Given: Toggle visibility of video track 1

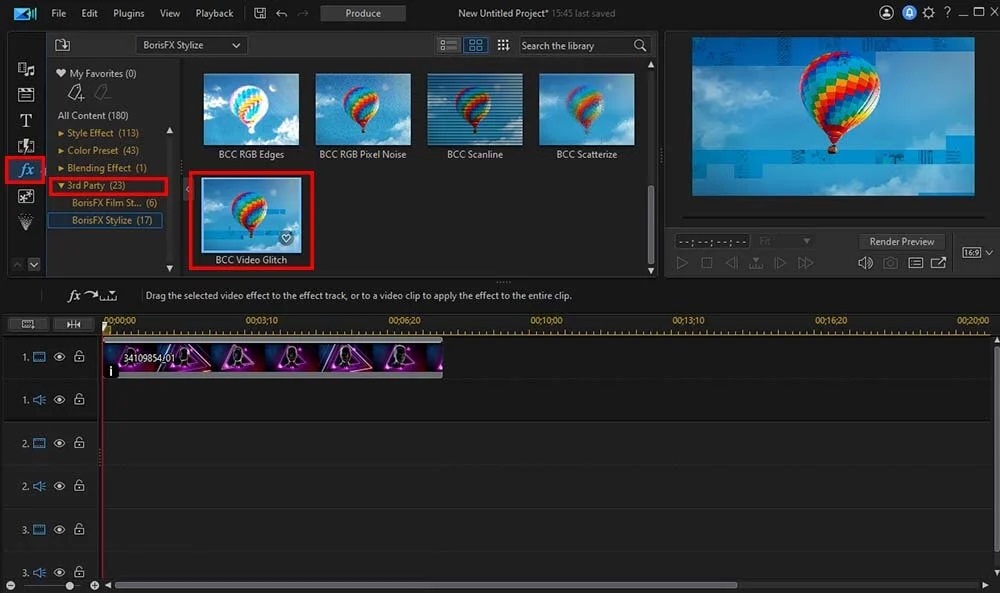Looking at the screenshot, I should tap(59, 357).
